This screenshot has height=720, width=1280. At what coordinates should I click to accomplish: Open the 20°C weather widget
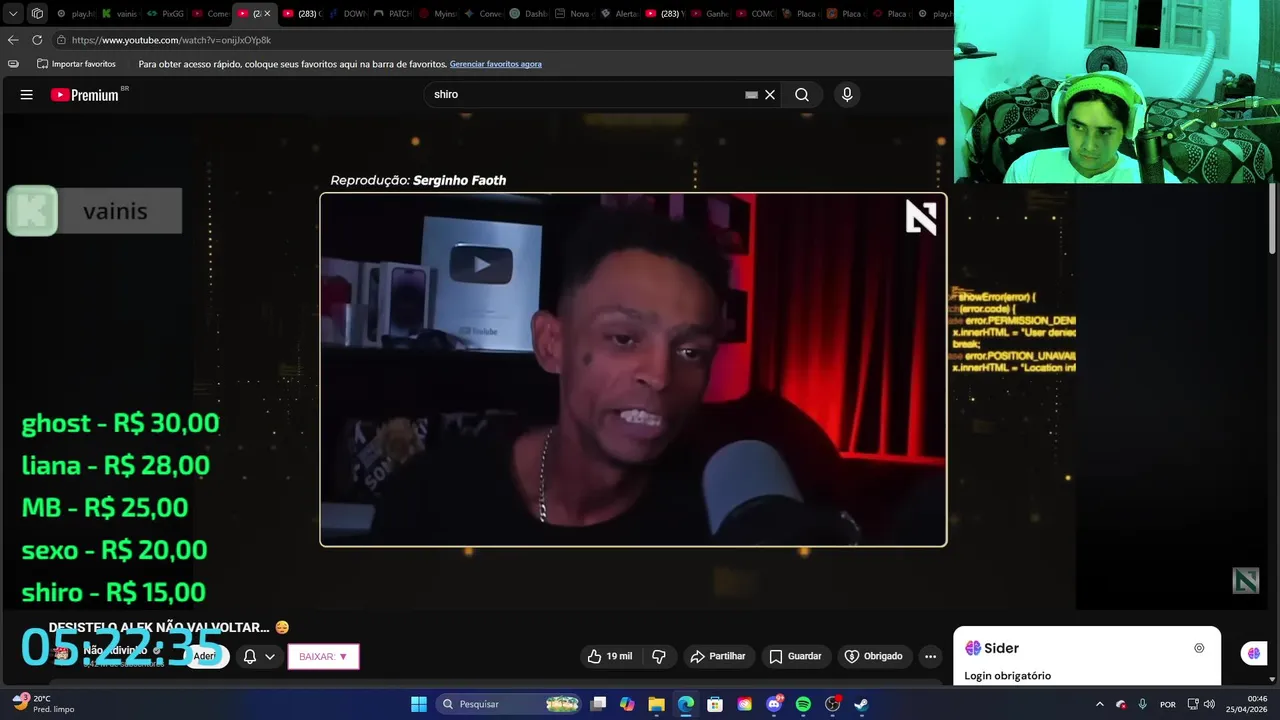(45, 704)
